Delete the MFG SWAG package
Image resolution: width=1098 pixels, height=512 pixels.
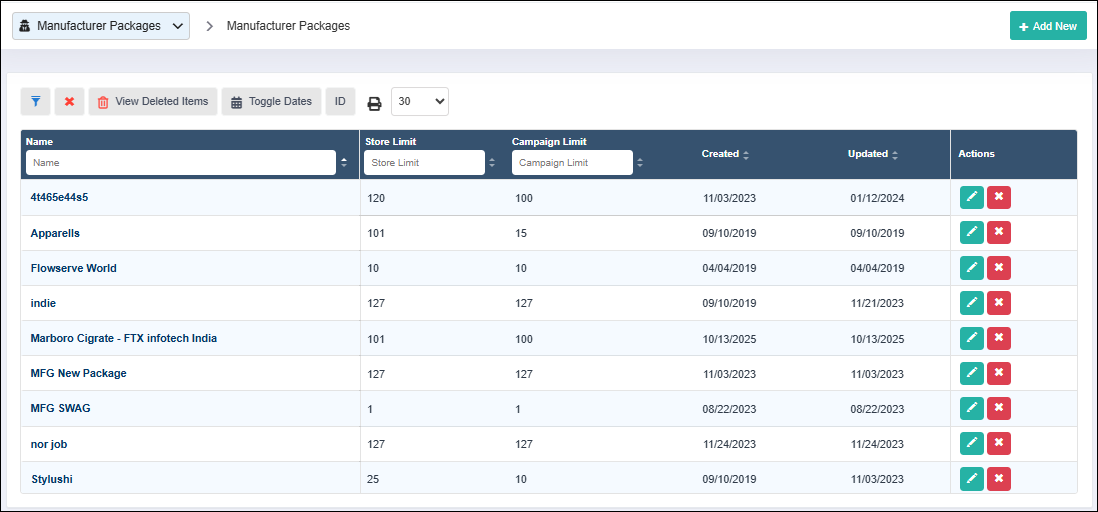tap(998, 408)
